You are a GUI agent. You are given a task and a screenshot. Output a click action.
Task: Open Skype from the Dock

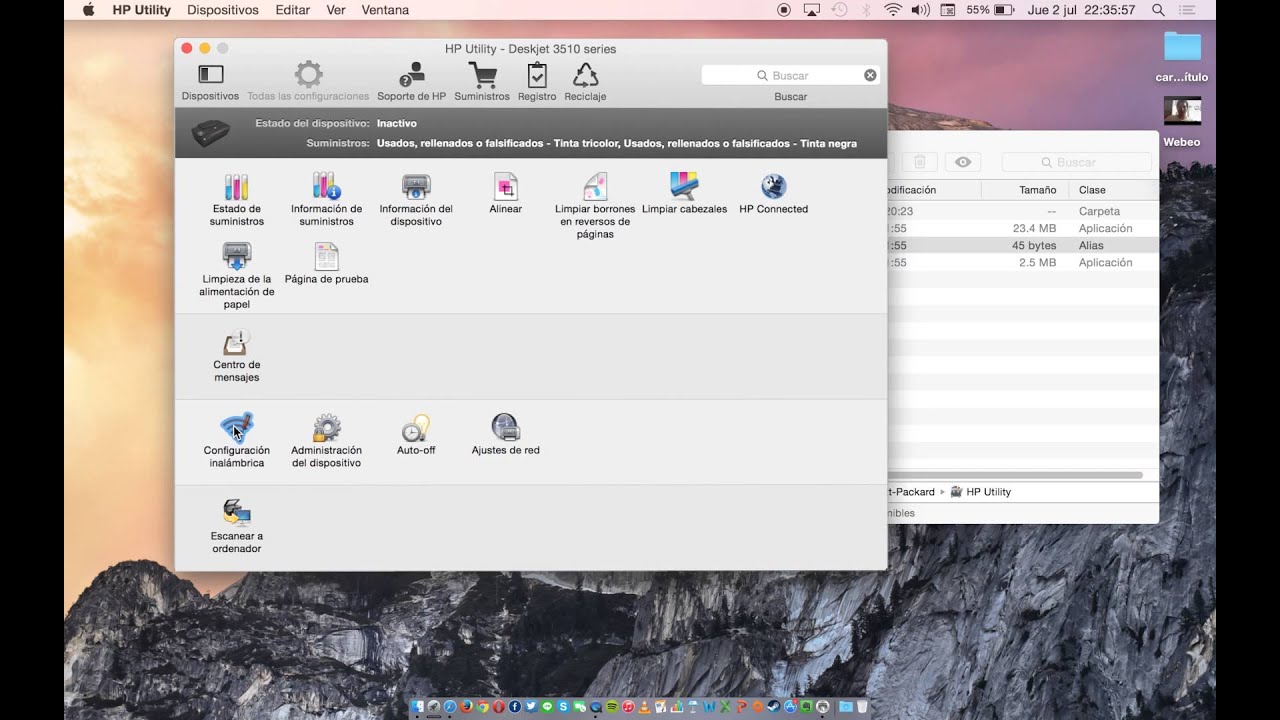(563, 707)
